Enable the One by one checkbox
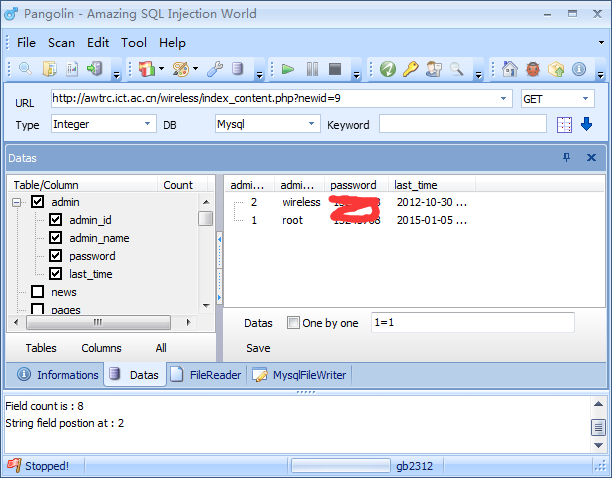The image size is (612, 478). (293, 323)
